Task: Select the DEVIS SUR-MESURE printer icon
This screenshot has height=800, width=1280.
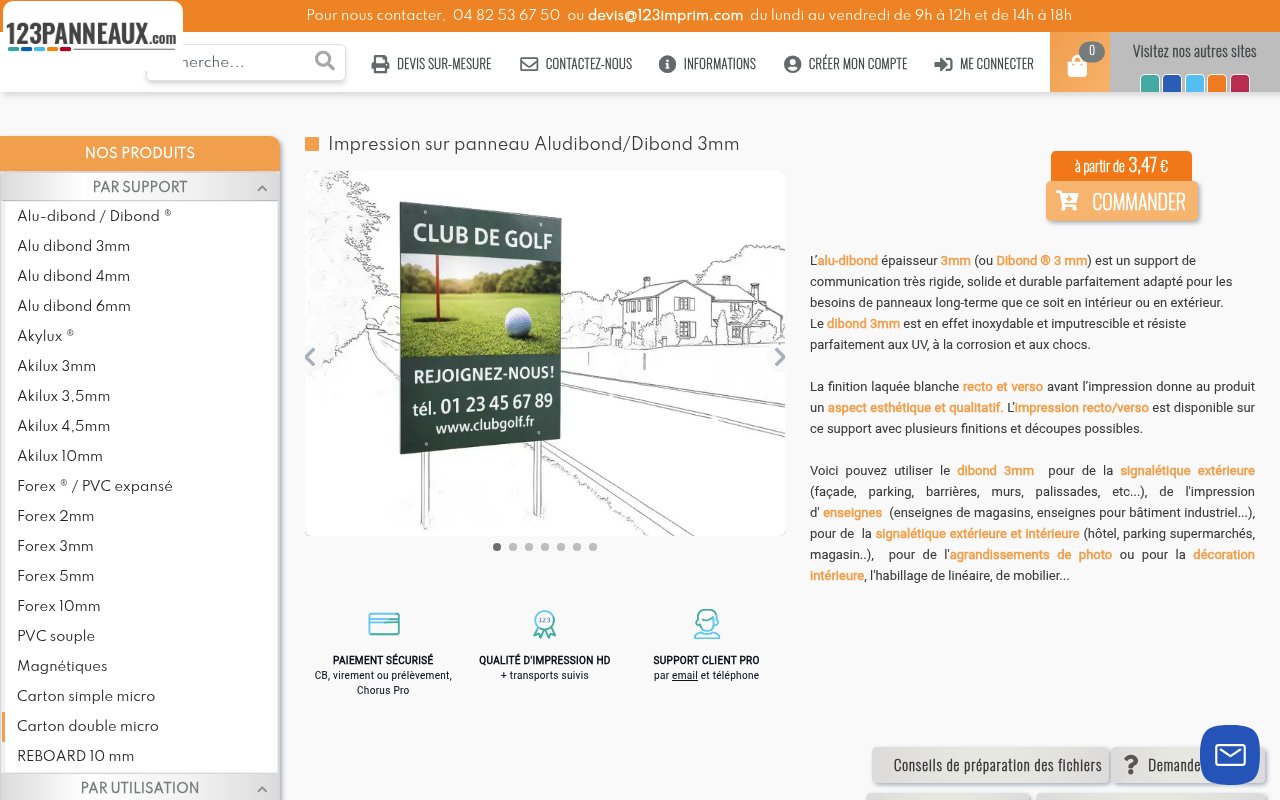Action: (380, 63)
